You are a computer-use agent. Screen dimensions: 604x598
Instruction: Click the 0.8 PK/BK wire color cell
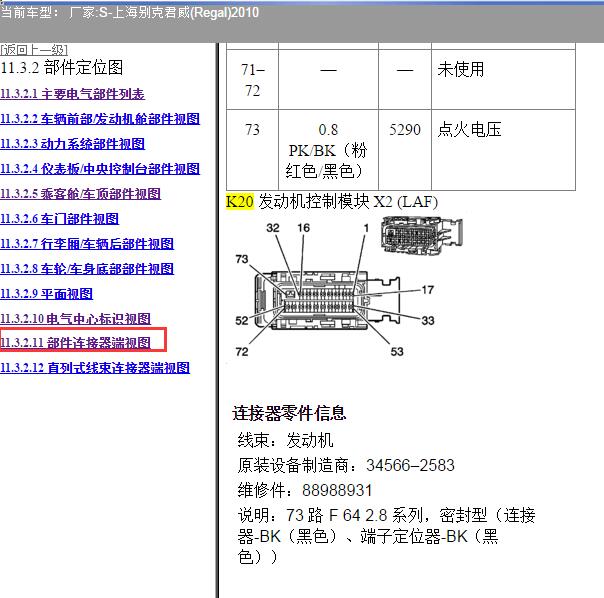328,150
